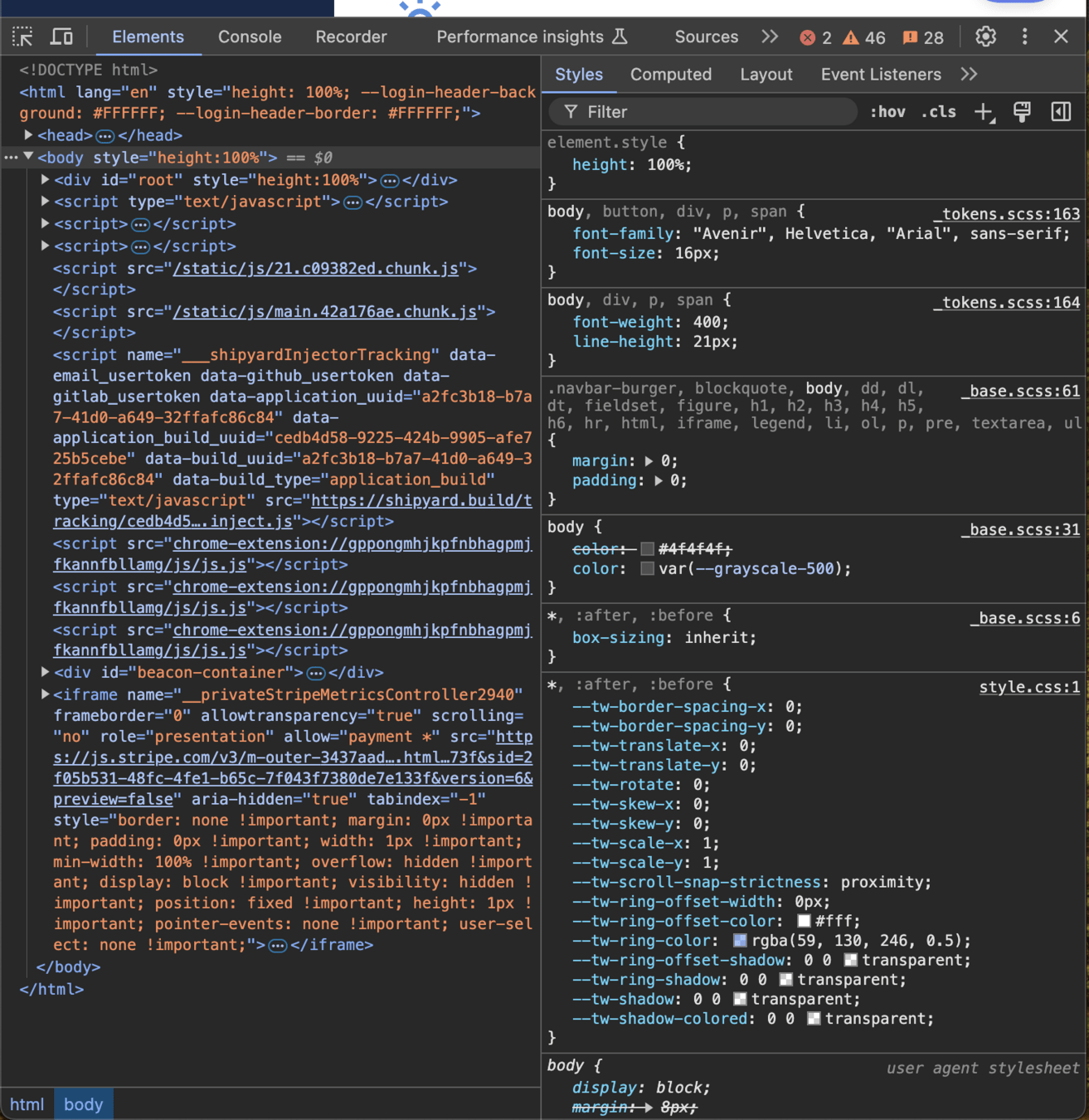Click the red errors count badge
The height and width of the screenshot is (1120, 1089).
[815, 37]
